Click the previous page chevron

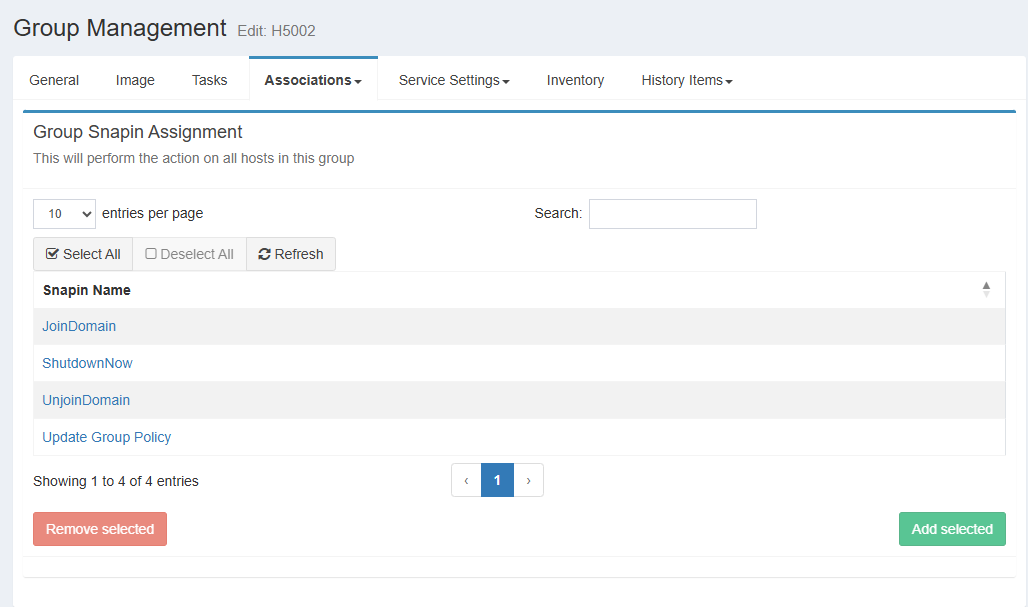point(466,480)
